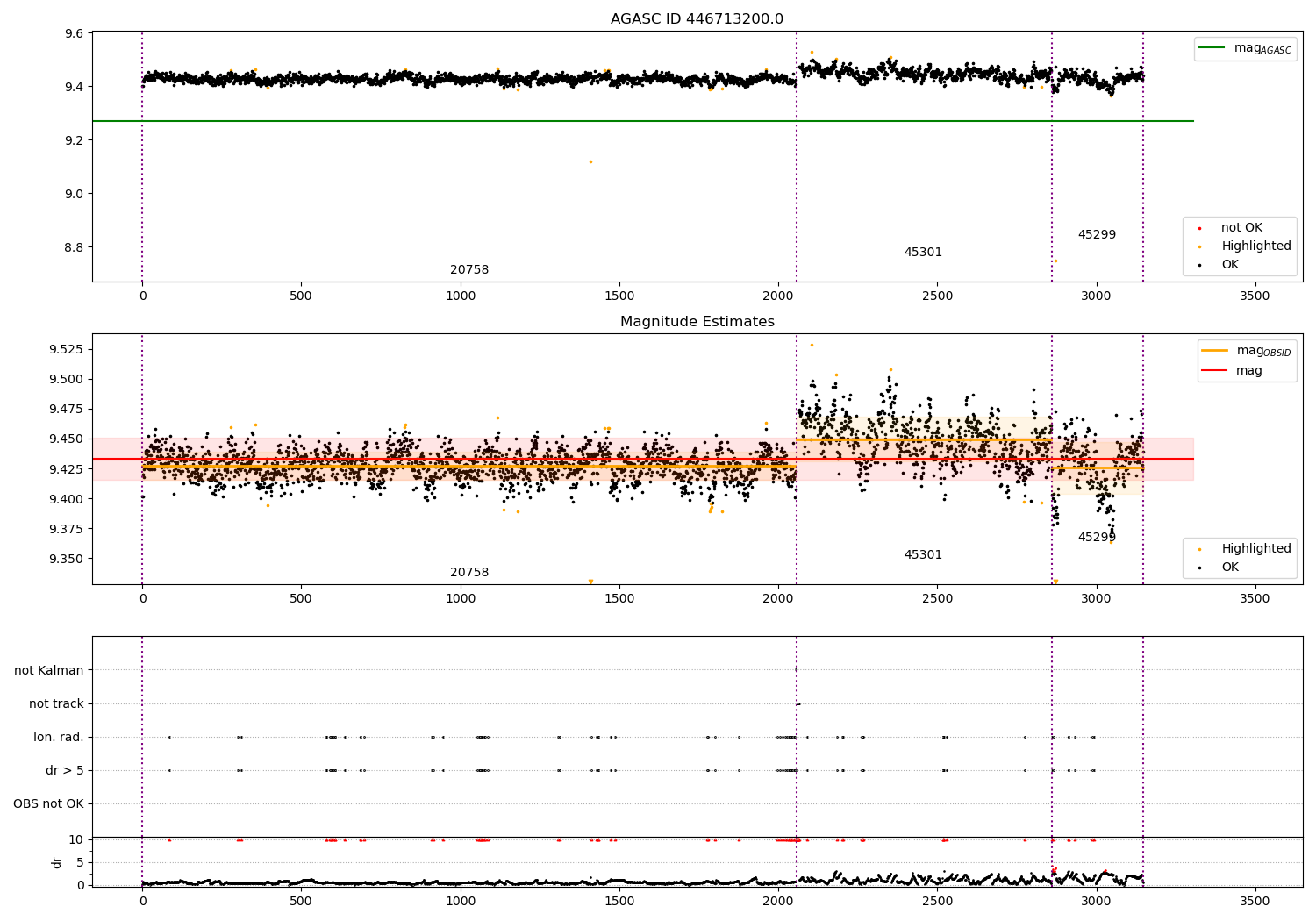Click the green mag AGASC legend line sample
1316x921 pixels.
1212,48
